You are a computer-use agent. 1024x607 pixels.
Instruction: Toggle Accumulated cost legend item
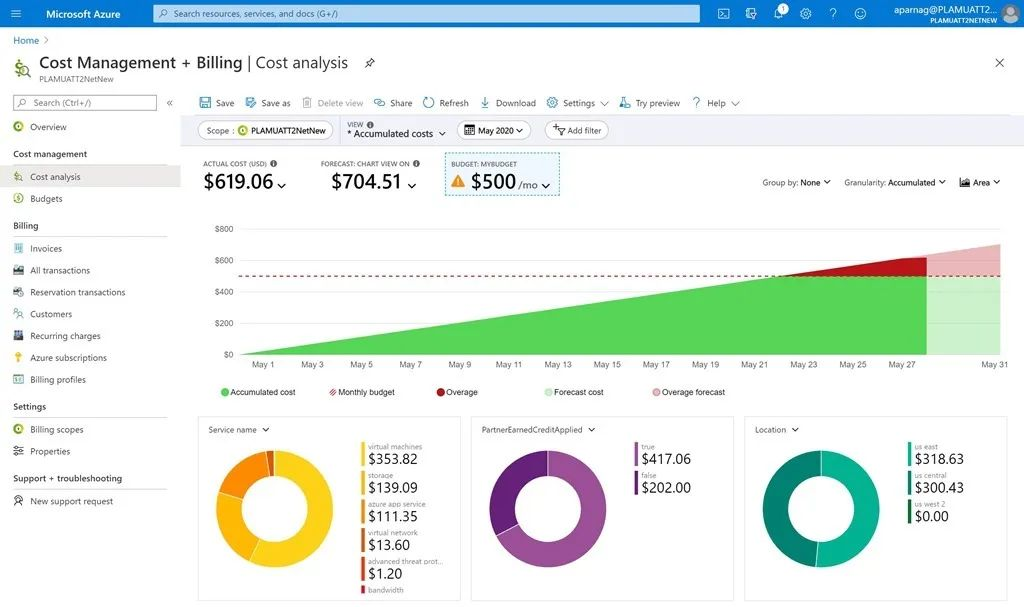pos(258,392)
